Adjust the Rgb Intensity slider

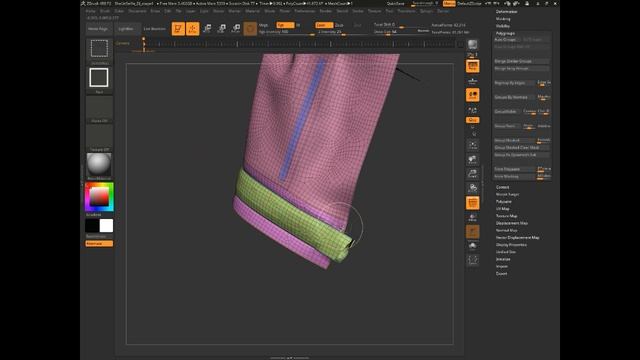[x=287, y=32]
